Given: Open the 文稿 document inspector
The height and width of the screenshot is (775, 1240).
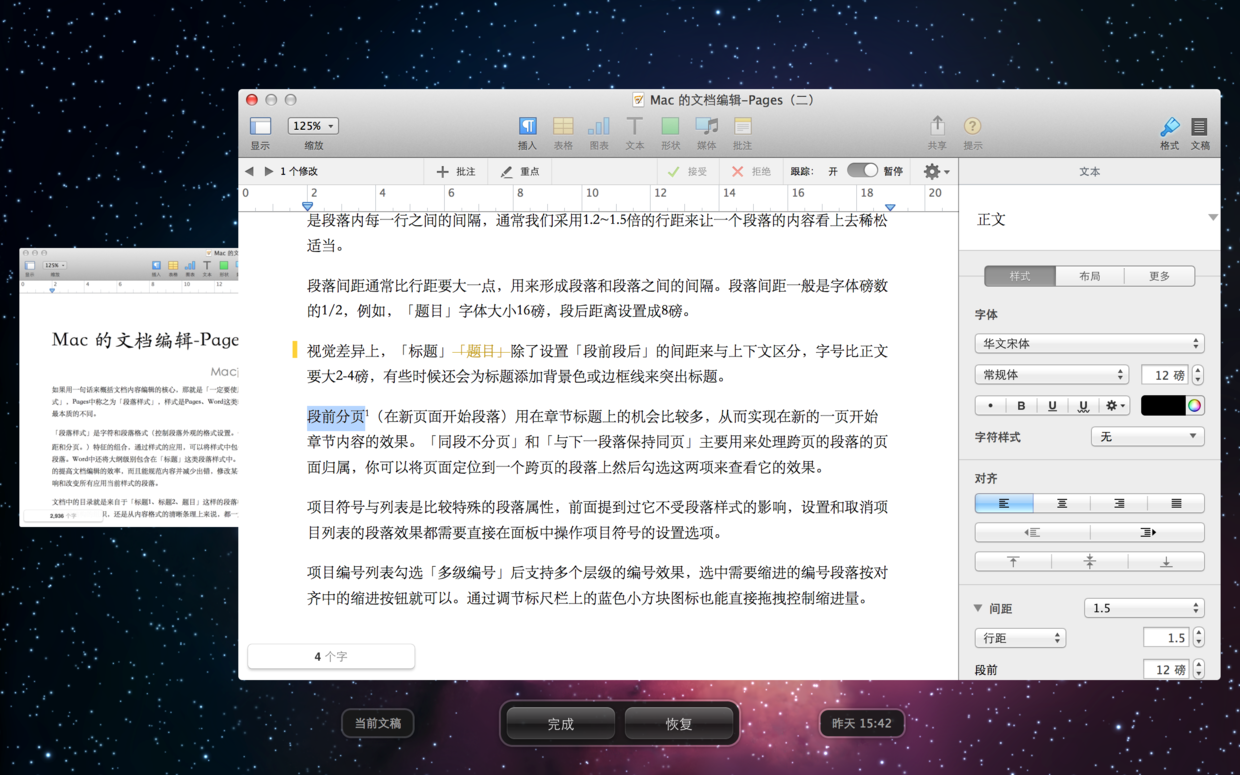Looking at the screenshot, I should coord(1199,126).
